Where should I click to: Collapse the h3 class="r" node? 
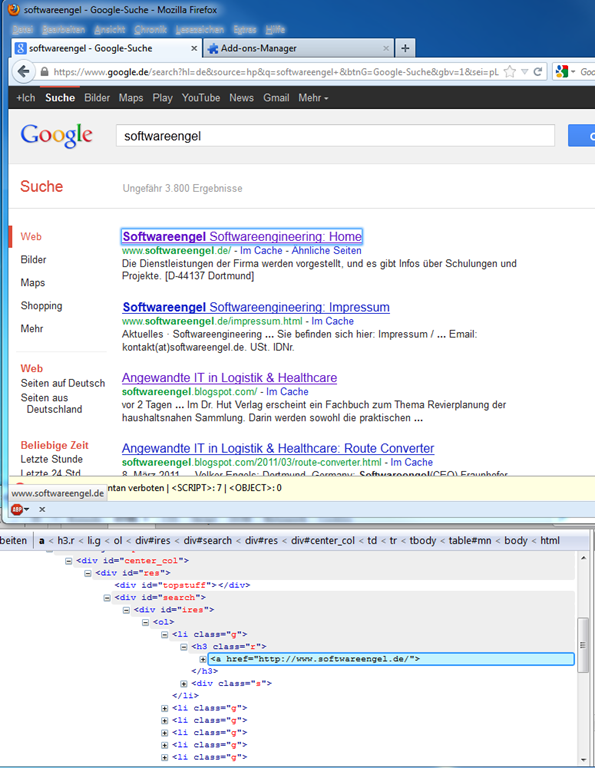(184, 647)
